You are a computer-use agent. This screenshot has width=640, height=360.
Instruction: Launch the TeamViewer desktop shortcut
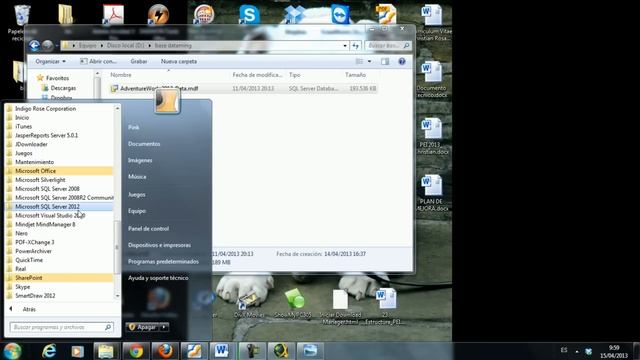pos(340,15)
